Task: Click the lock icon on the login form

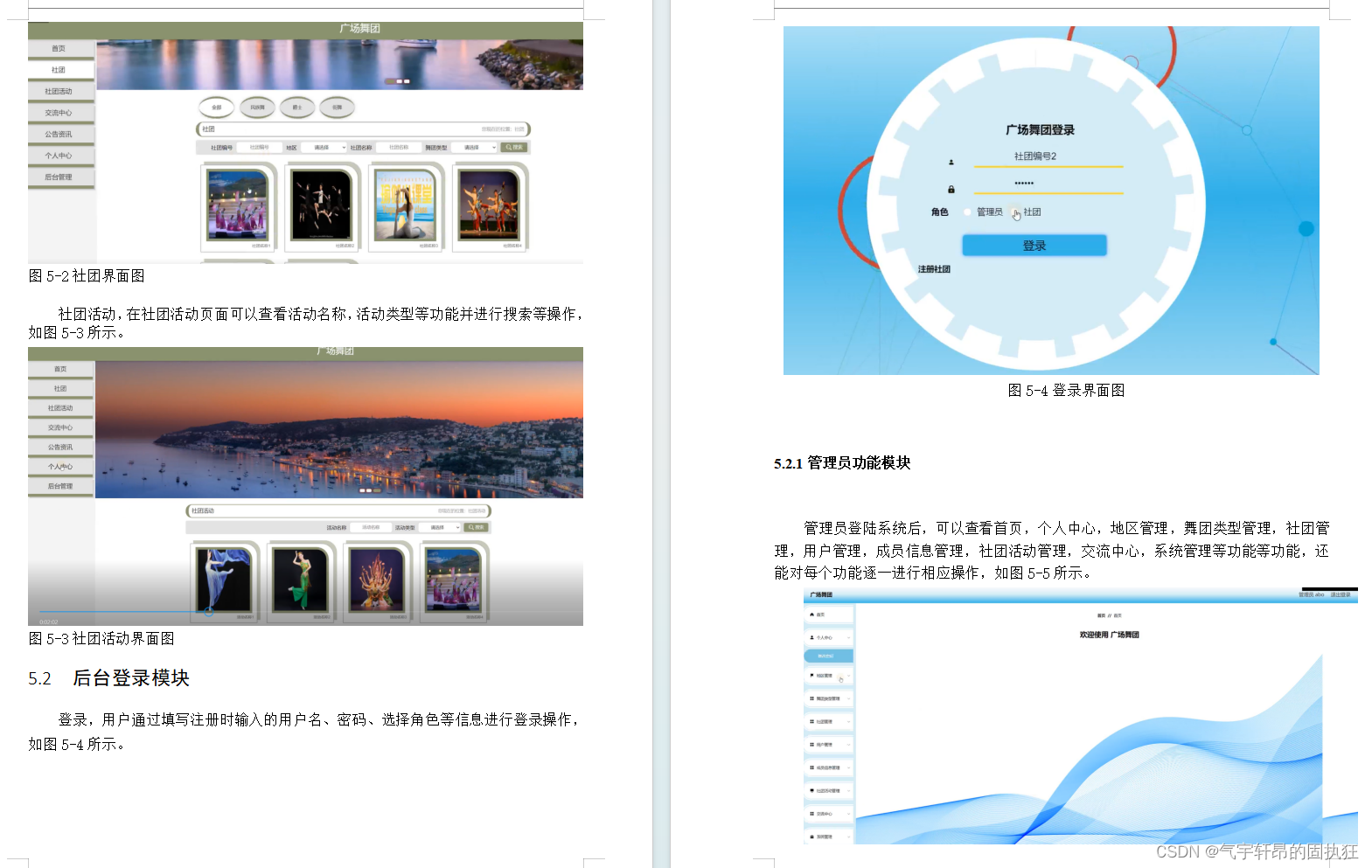Action: pos(951,189)
